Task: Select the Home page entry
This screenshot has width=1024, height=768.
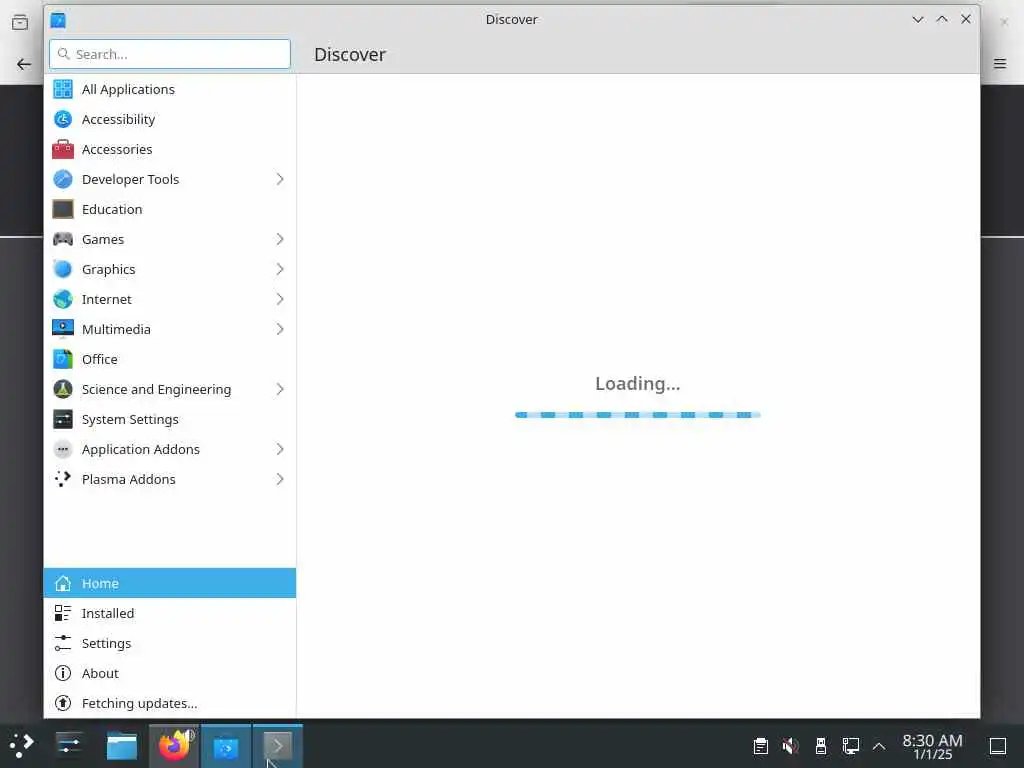Action: [170, 583]
